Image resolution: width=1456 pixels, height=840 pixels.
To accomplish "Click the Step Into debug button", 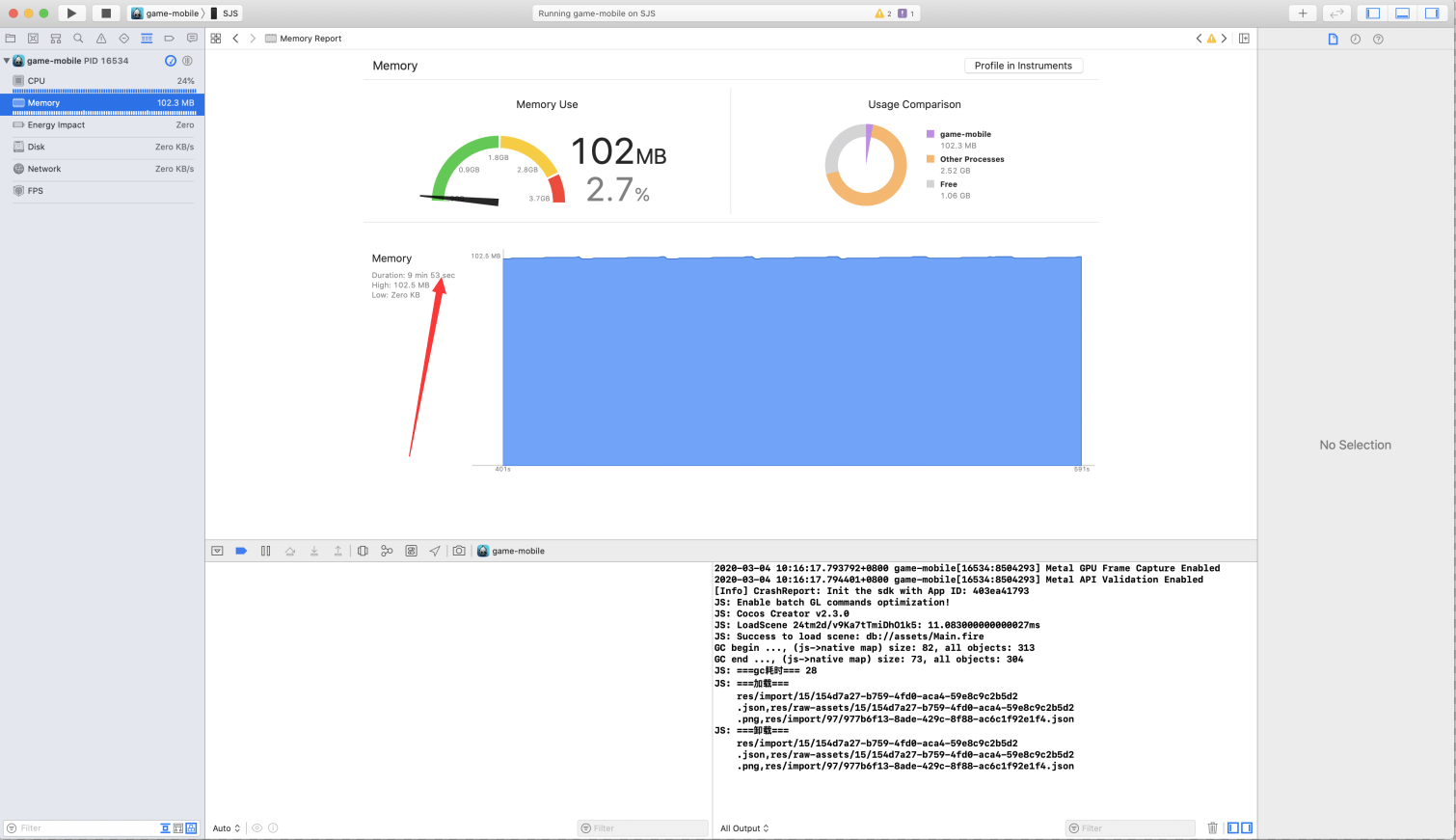I will pyautogui.click(x=314, y=551).
